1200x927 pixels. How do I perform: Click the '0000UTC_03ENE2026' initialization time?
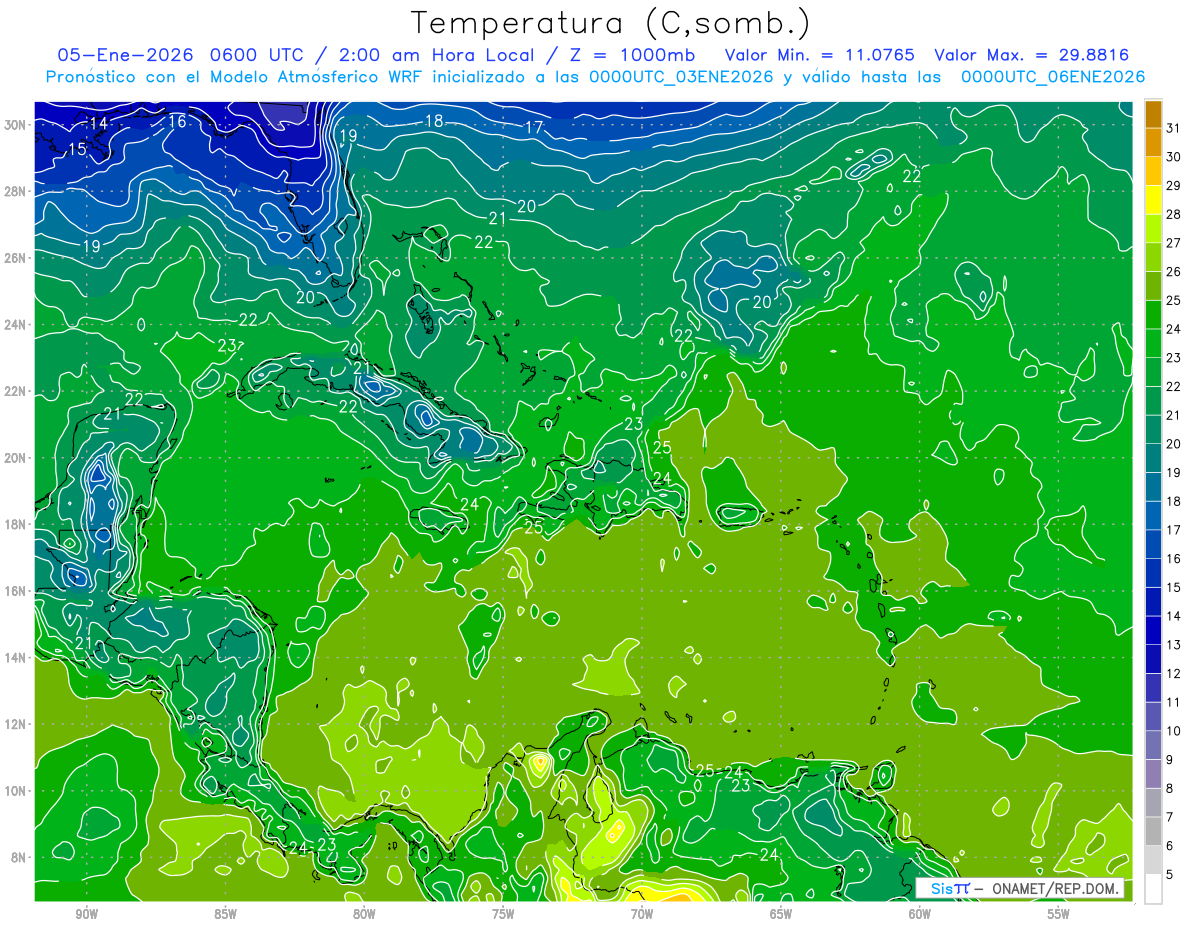(x=677, y=77)
